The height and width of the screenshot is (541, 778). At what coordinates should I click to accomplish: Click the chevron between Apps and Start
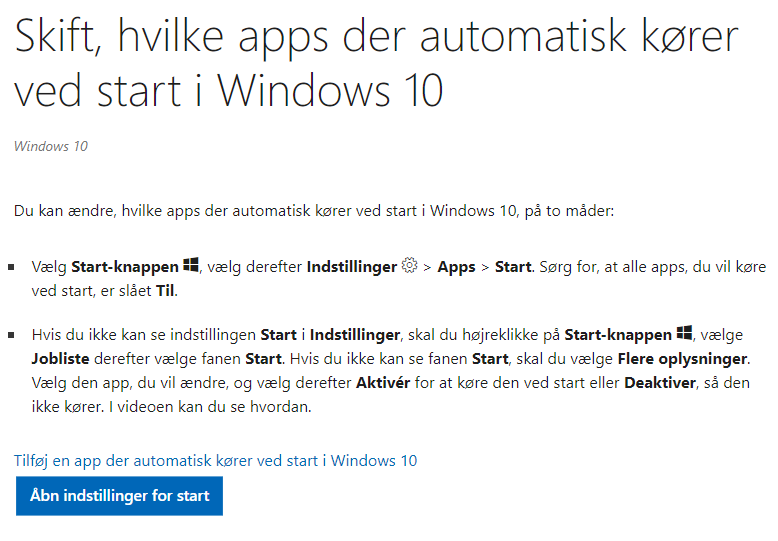485,268
